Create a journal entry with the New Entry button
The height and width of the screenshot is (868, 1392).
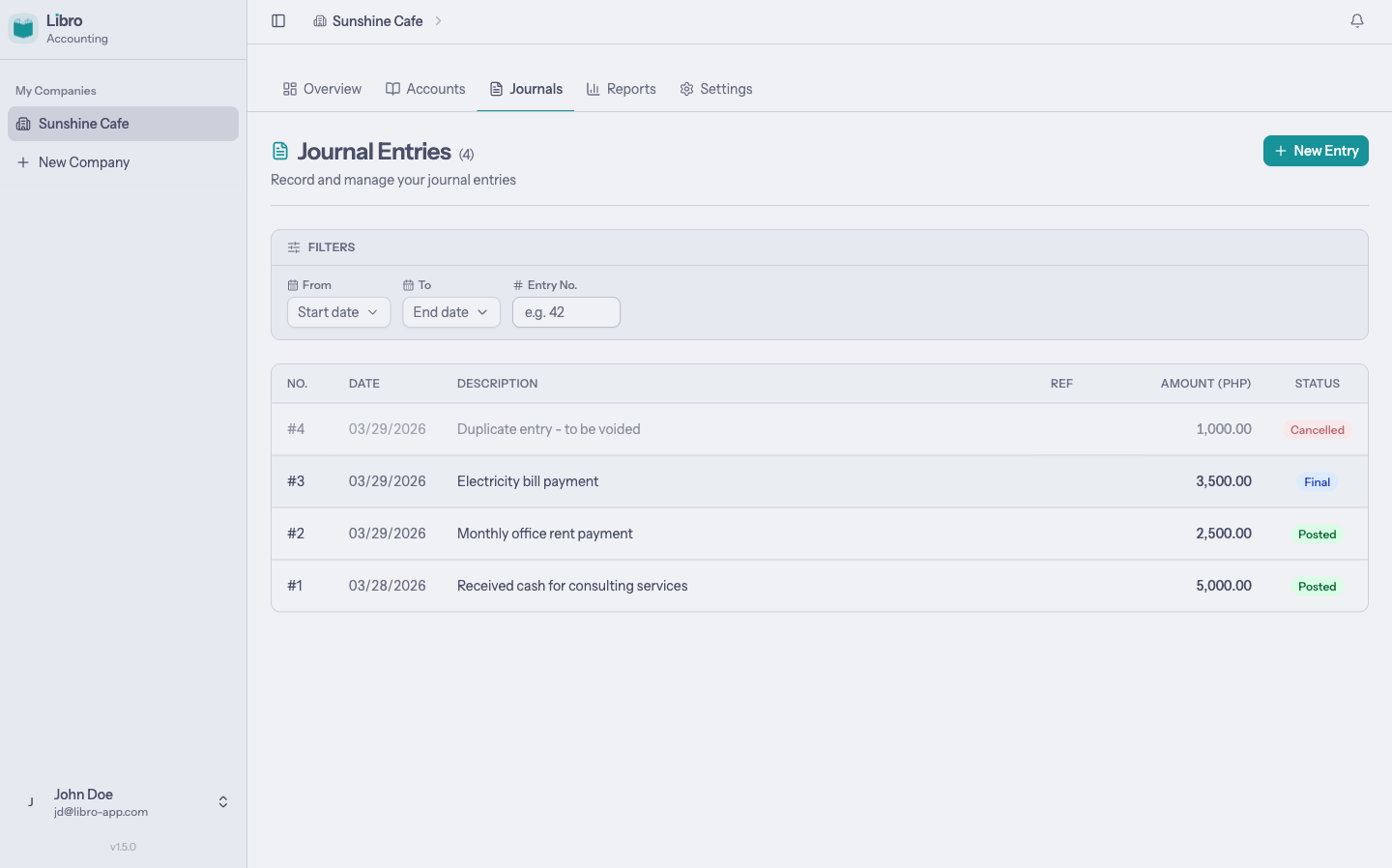click(x=1316, y=151)
